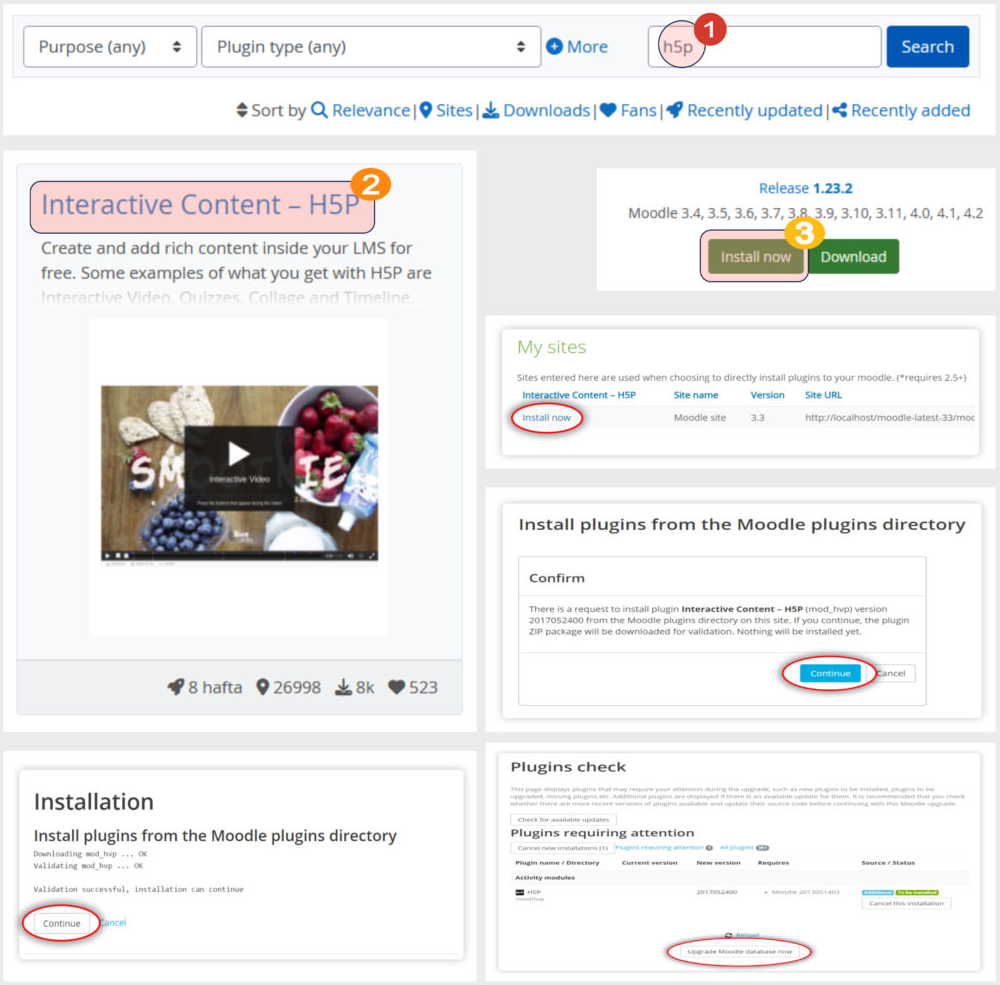Click blue Continue in Confirm dialog

pos(830,673)
